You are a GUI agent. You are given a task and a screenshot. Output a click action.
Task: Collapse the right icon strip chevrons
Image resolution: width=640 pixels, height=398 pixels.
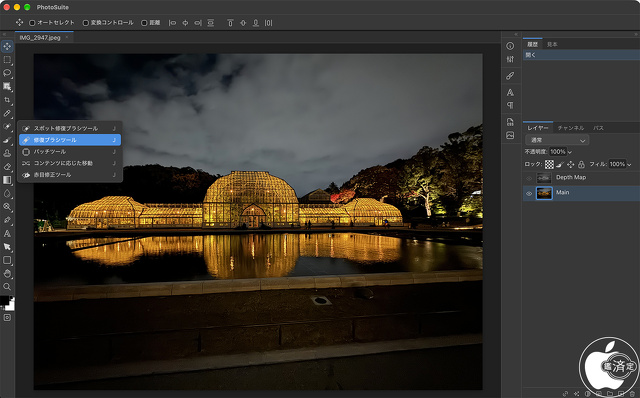(516, 34)
